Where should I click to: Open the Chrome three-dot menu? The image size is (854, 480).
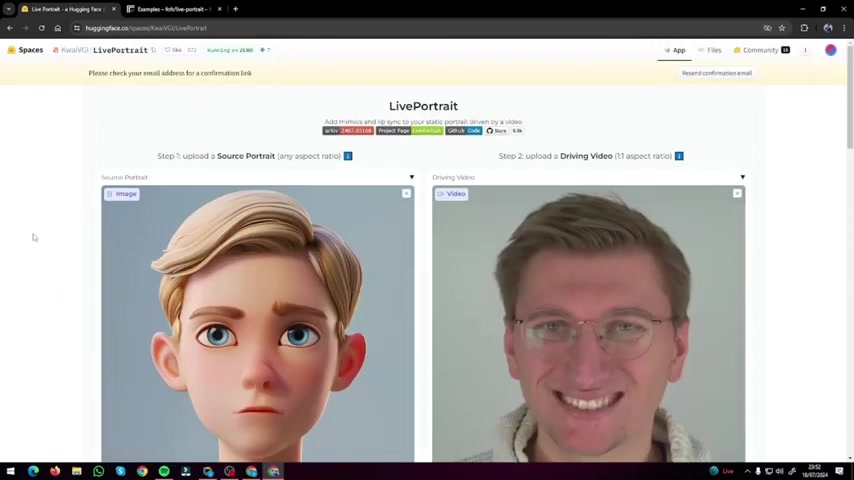(844, 28)
